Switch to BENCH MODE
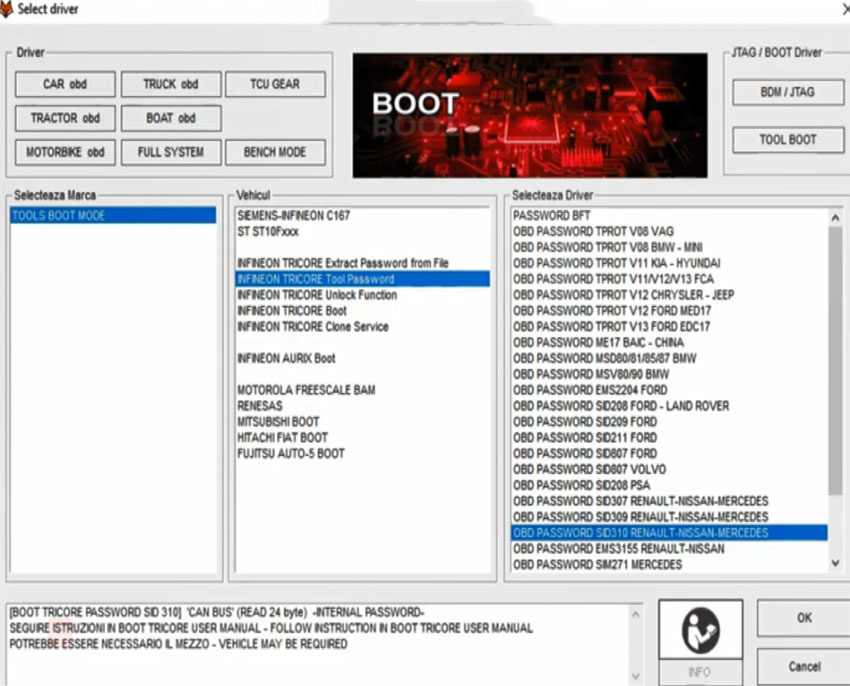 click(x=275, y=153)
